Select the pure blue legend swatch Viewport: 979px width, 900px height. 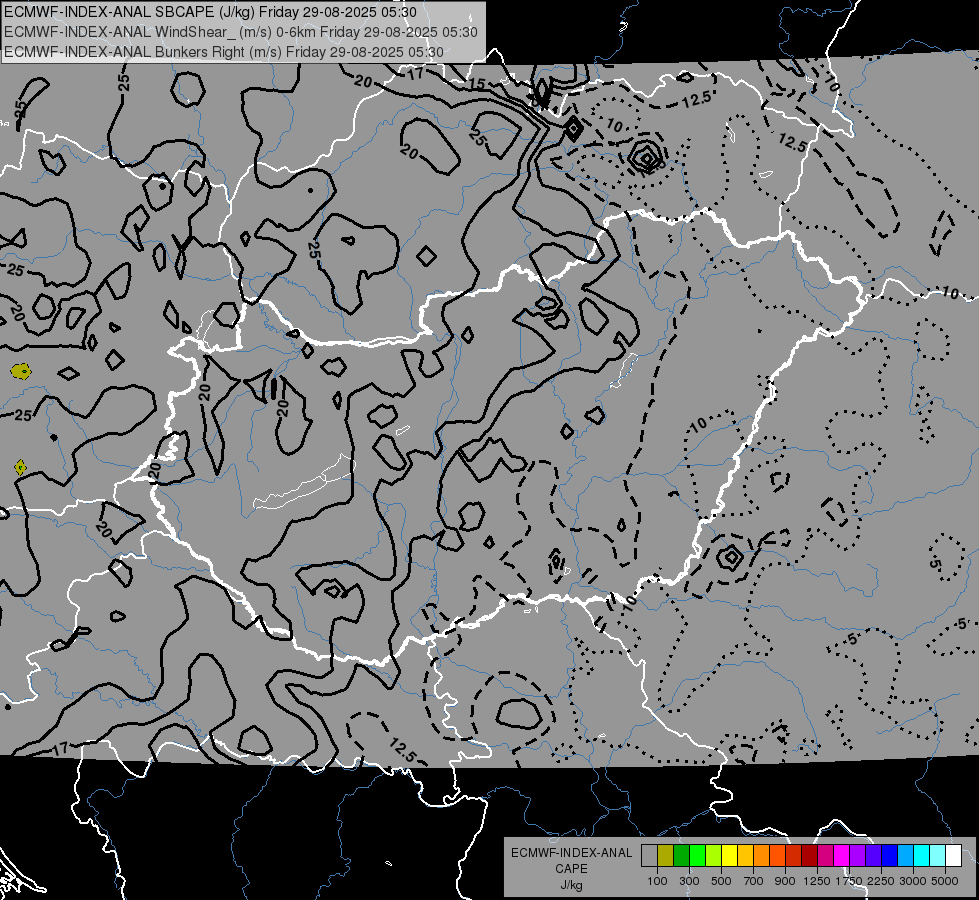[x=889, y=856]
